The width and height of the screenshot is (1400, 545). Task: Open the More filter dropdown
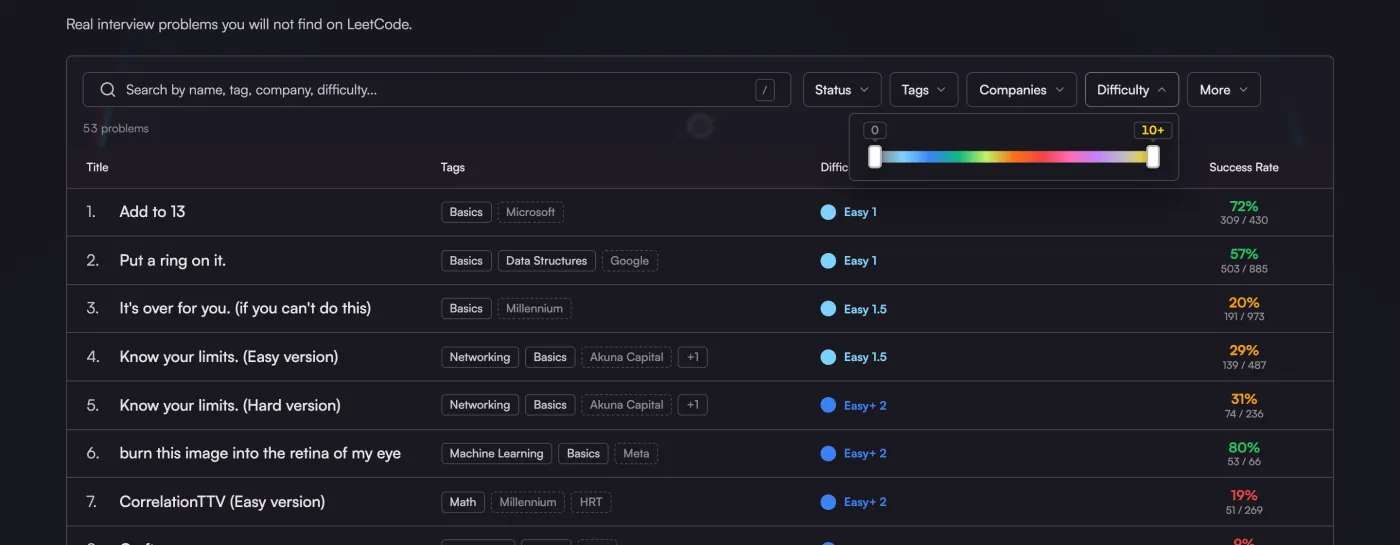[x=1224, y=90]
